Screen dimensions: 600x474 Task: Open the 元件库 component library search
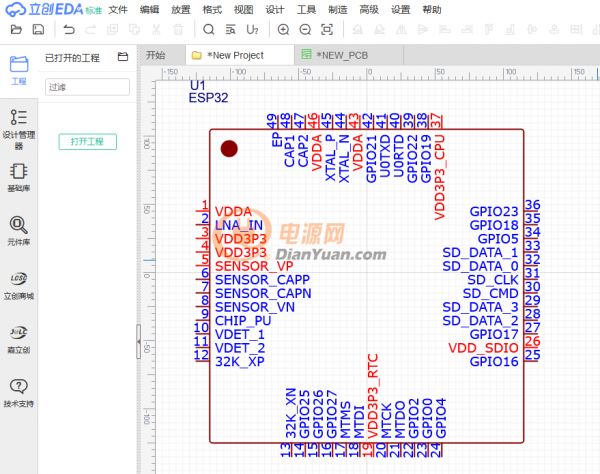[x=19, y=231]
